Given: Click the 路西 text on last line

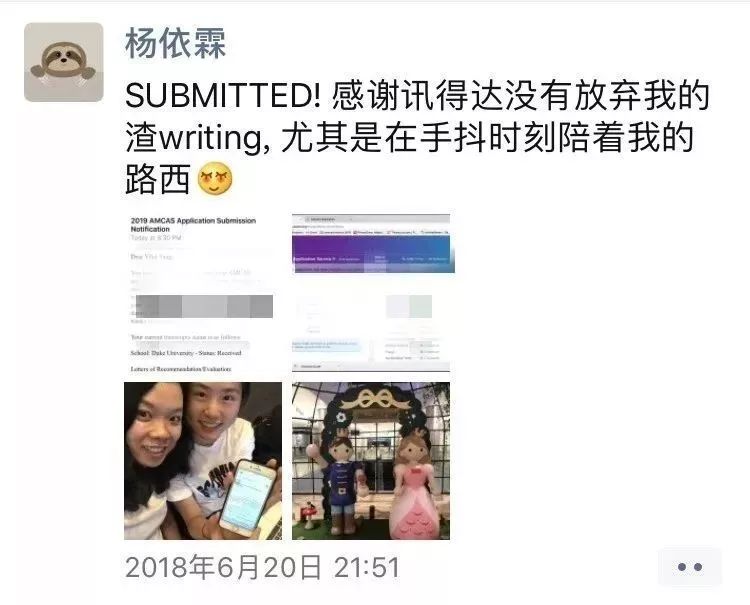Looking at the screenshot, I should (x=158, y=179).
